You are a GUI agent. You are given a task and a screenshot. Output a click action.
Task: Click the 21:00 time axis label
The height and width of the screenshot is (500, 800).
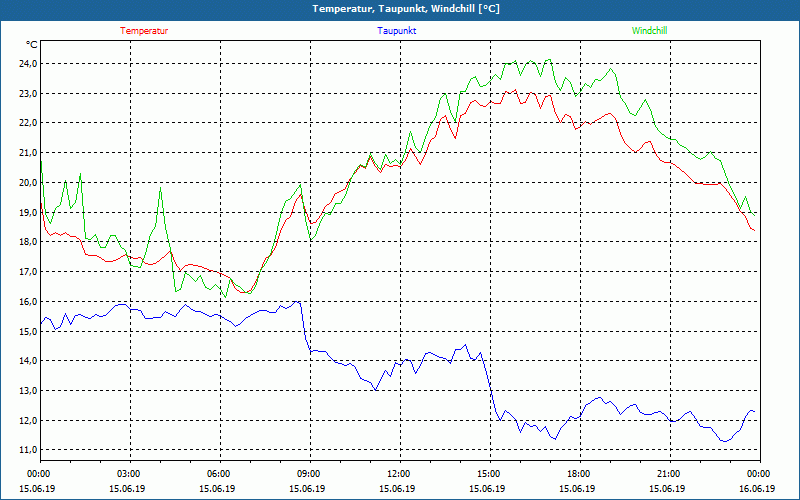click(x=670, y=473)
